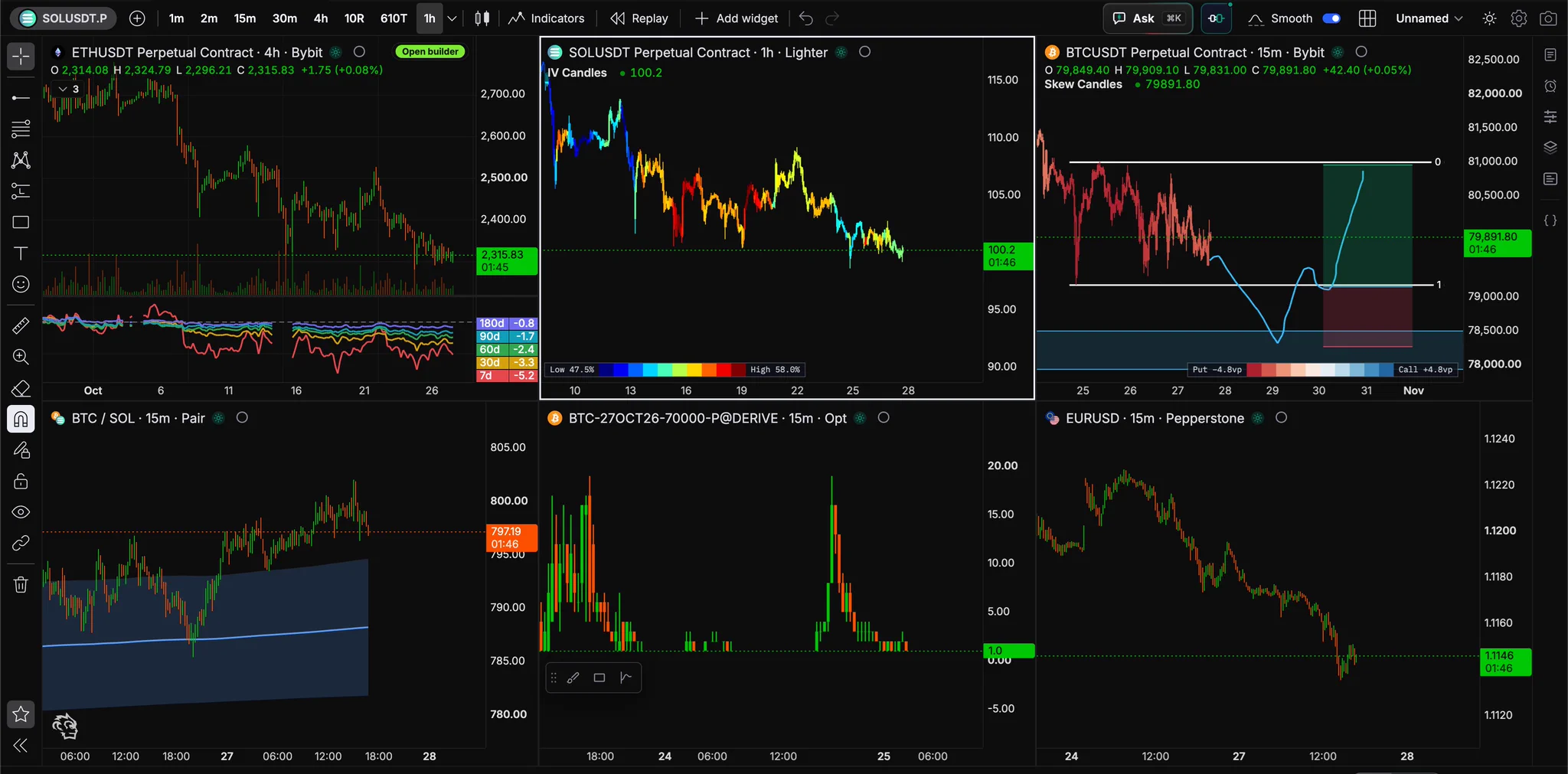Click the SOLUSDT.P symbol search

pos(63,18)
